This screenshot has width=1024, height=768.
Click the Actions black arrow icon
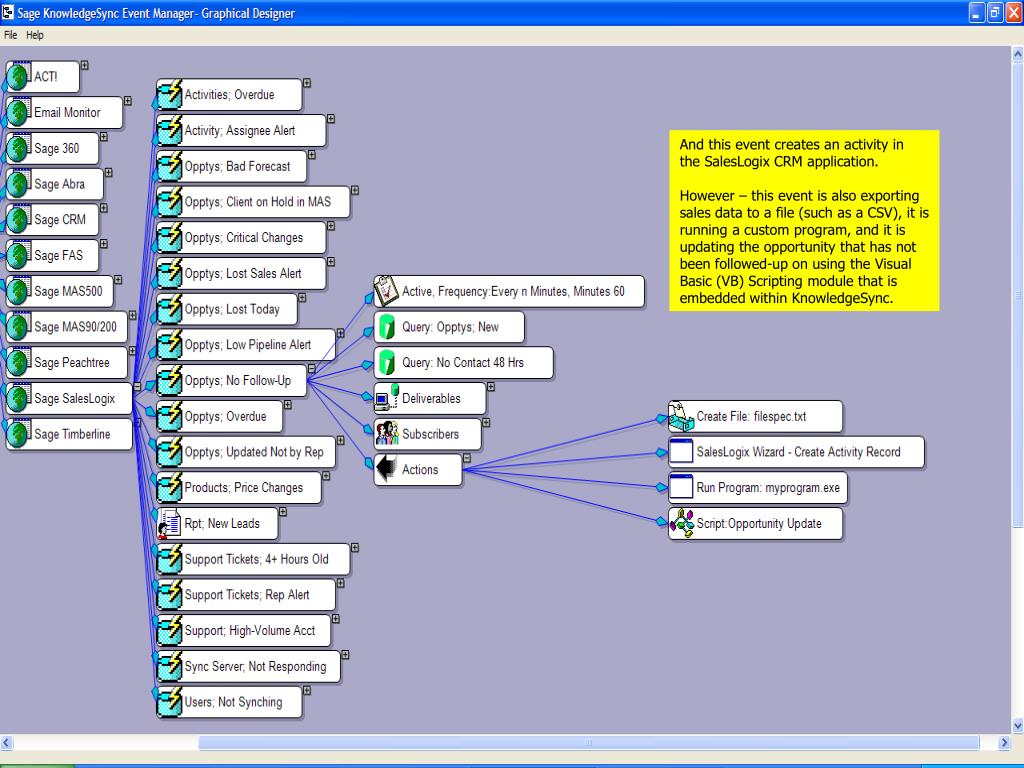click(x=387, y=470)
